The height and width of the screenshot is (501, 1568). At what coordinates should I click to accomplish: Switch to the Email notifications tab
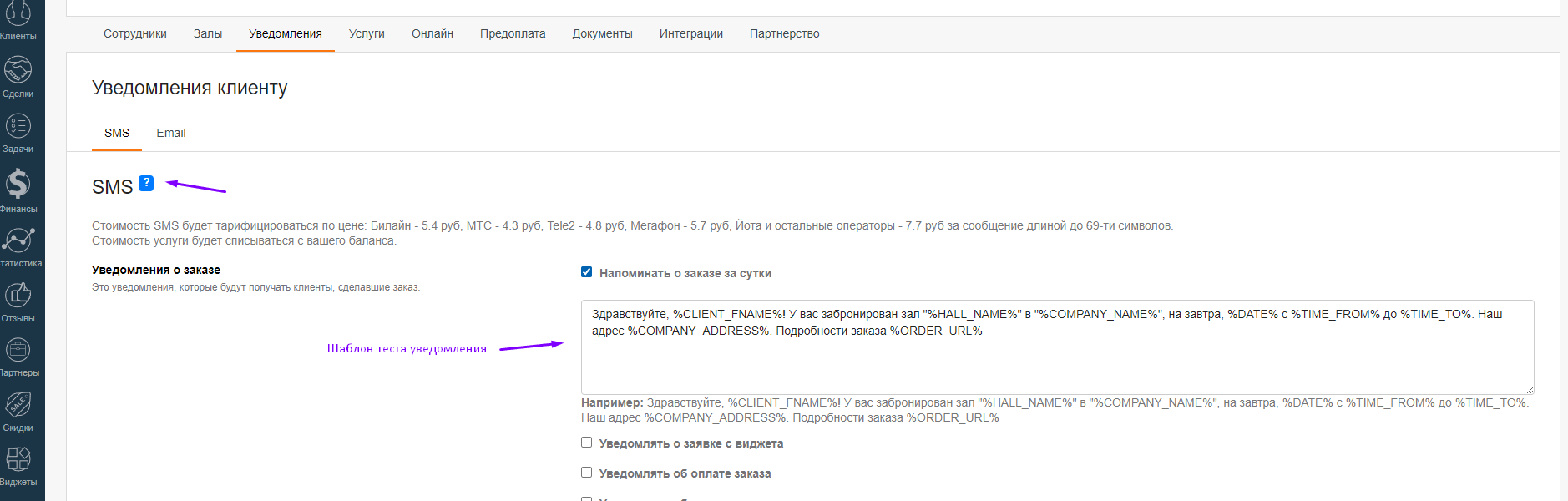click(x=171, y=133)
